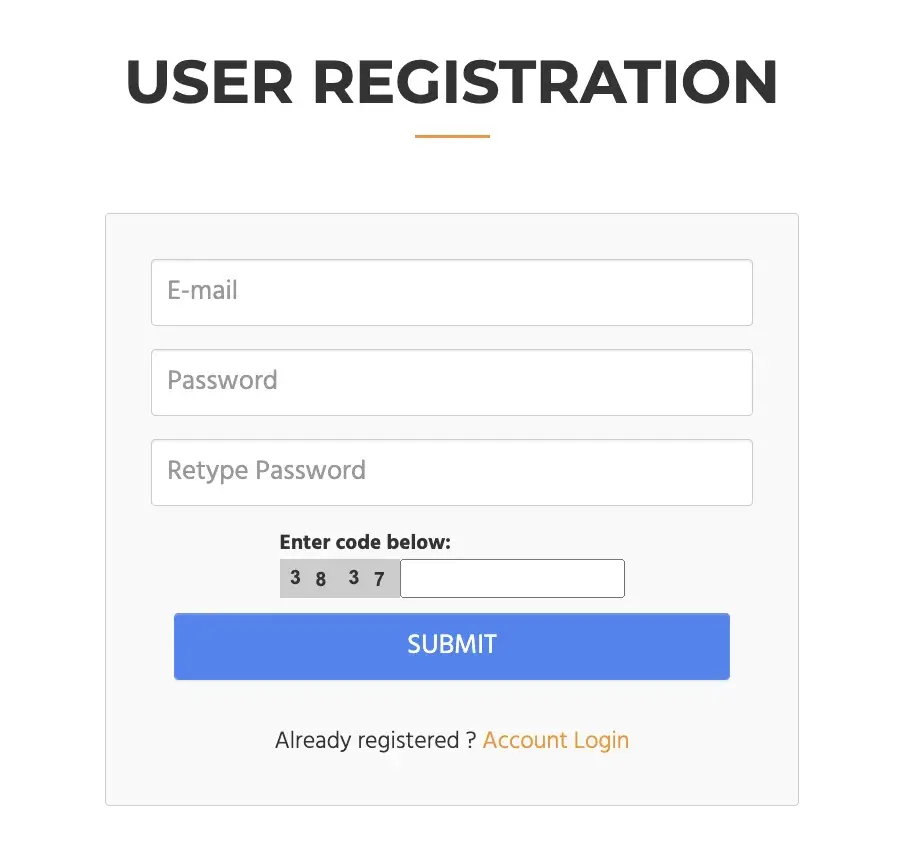Focus the Password input field
Screen dimensions: 914x850
tap(452, 382)
